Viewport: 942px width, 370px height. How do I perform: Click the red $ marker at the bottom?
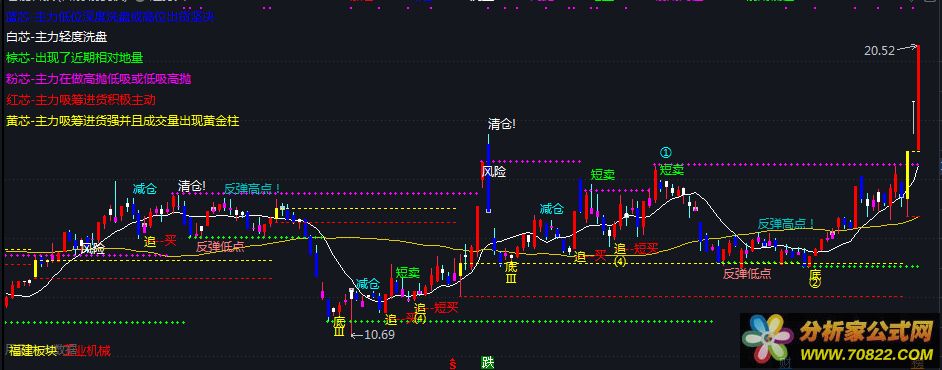click(x=452, y=363)
